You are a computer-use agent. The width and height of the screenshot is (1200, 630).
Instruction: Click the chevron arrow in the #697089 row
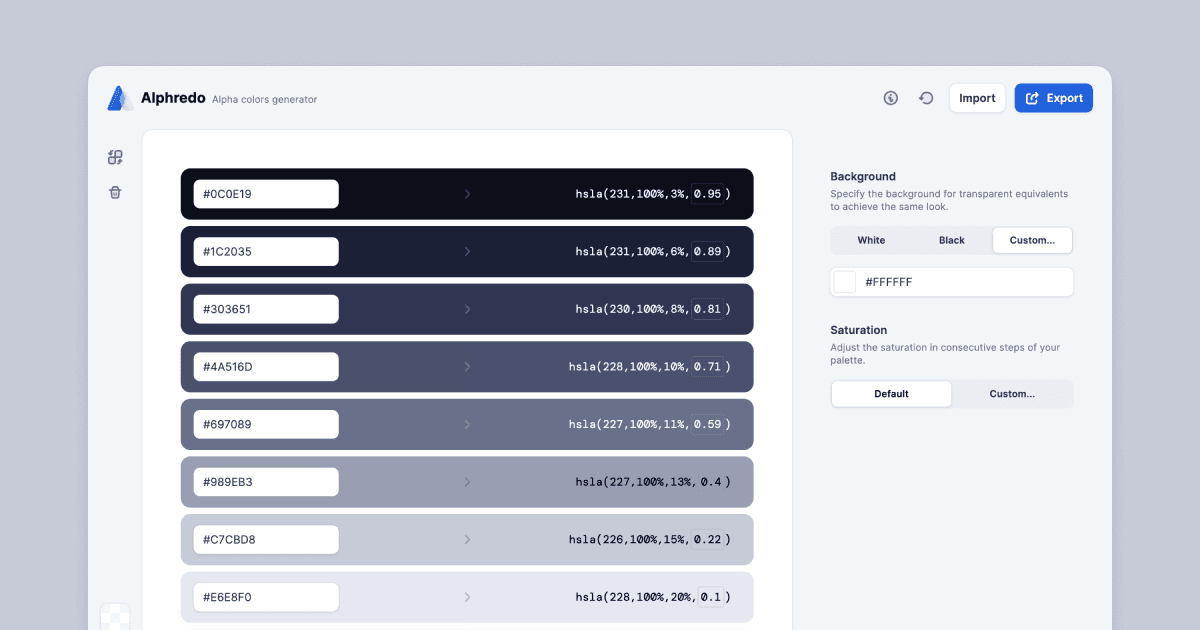[467, 424]
